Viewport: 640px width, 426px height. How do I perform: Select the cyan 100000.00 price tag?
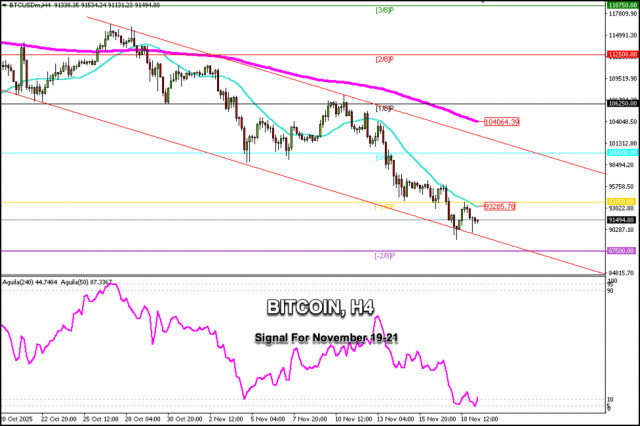click(622, 153)
